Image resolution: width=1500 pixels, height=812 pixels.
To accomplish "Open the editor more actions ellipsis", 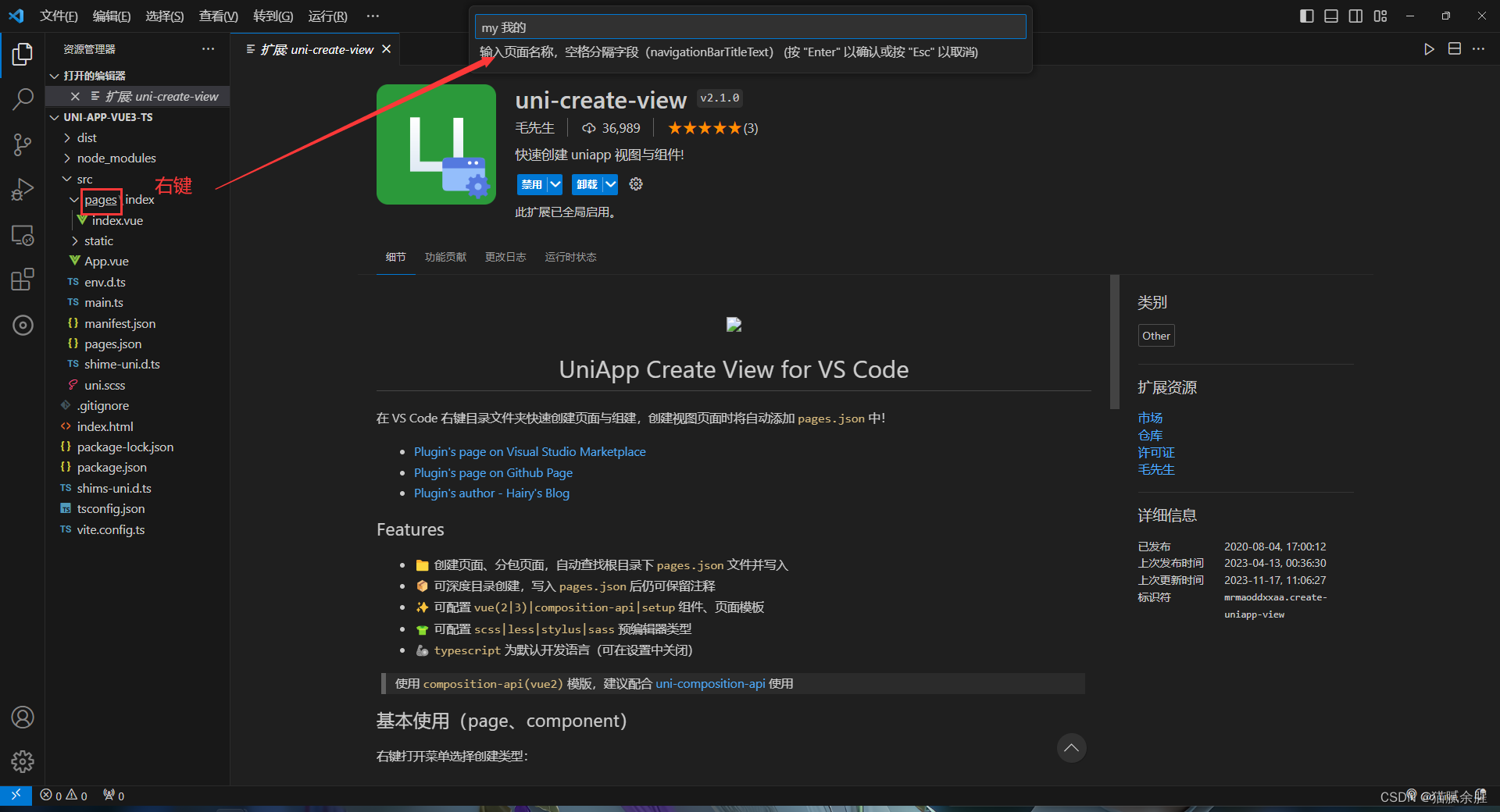I will (1479, 49).
